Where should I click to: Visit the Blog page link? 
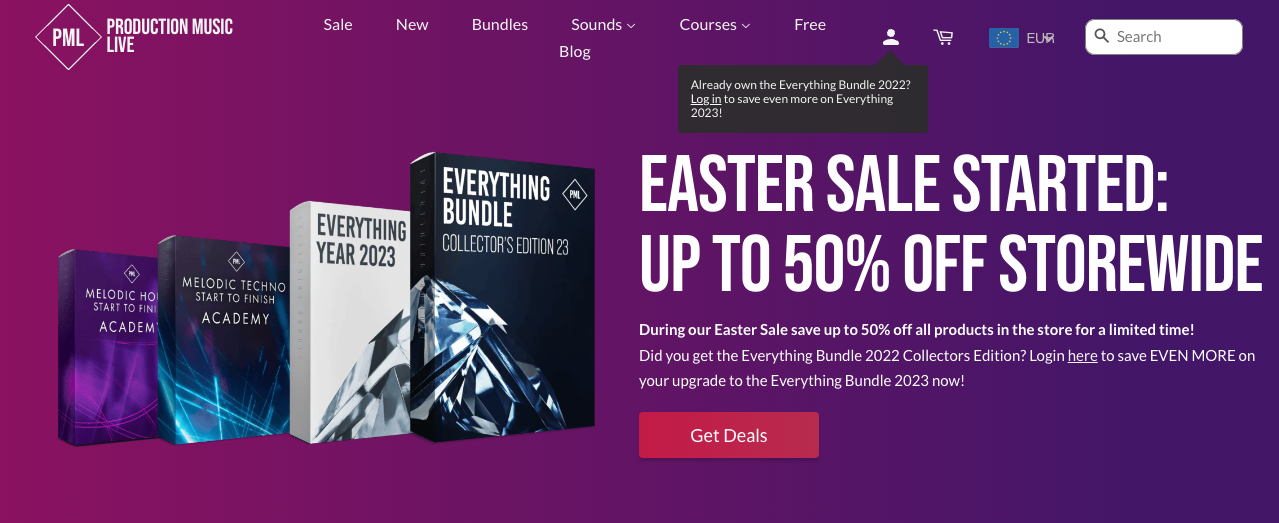[x=575, y=51]
